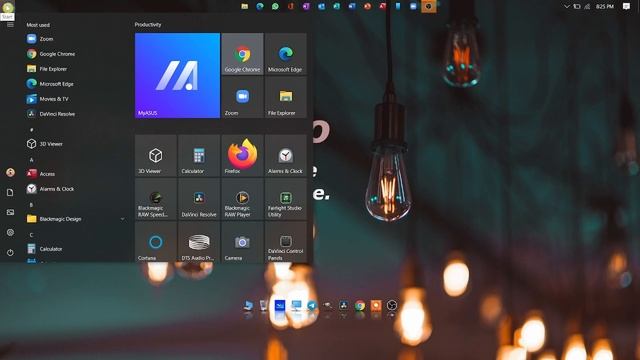Open the DaVinci Control Panels tile
The image size is (640, 360).
(285, 242)
